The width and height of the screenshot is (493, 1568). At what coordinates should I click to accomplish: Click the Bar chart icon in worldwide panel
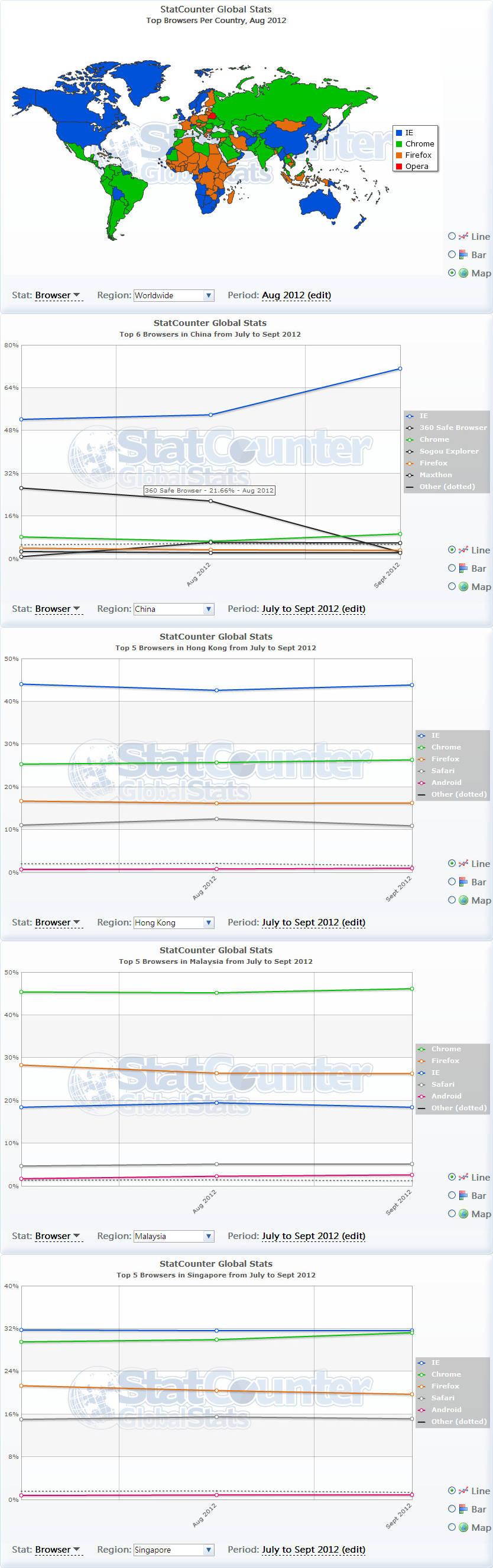click(x=463, y=255)
